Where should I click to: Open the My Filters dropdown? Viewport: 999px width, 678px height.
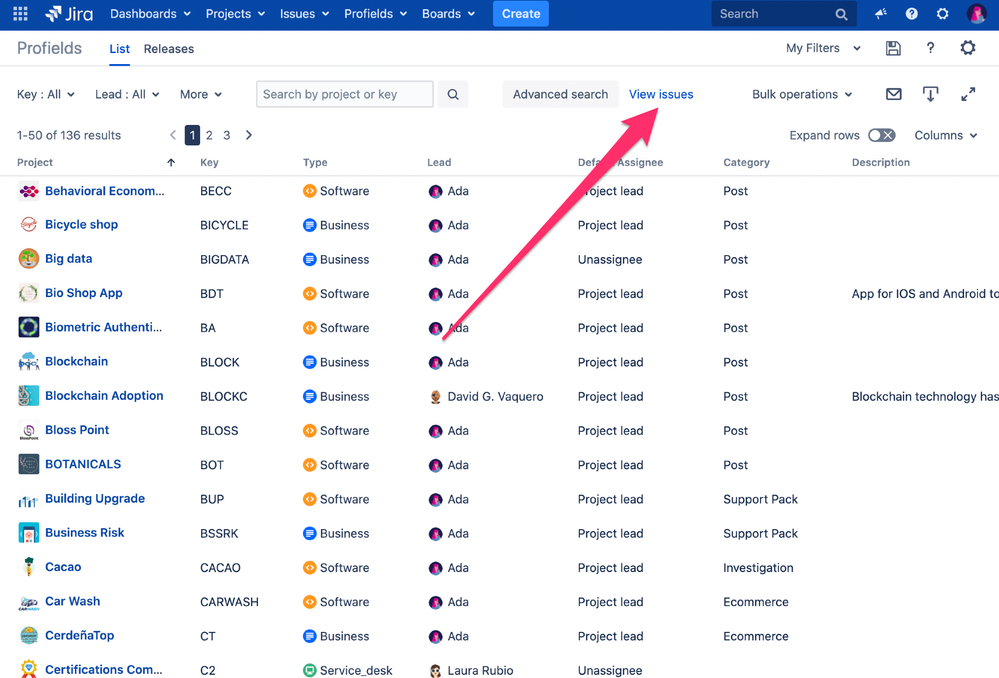click(x=823, y=48)
